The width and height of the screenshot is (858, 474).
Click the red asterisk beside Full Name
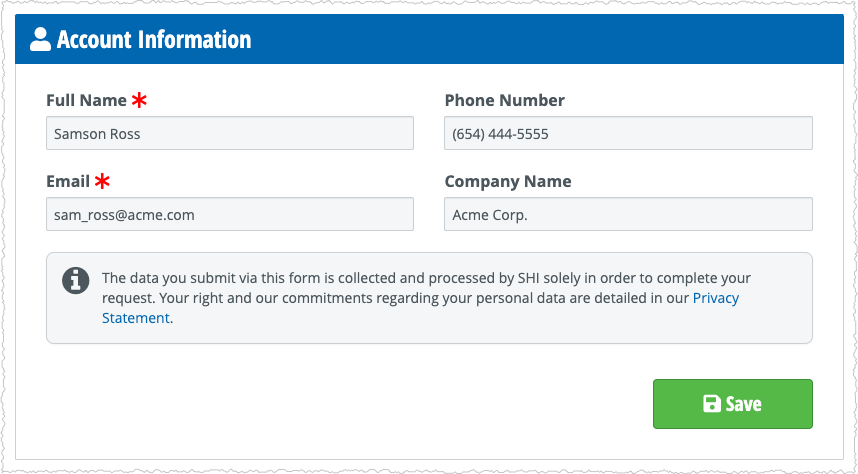[x=139, y=100]
